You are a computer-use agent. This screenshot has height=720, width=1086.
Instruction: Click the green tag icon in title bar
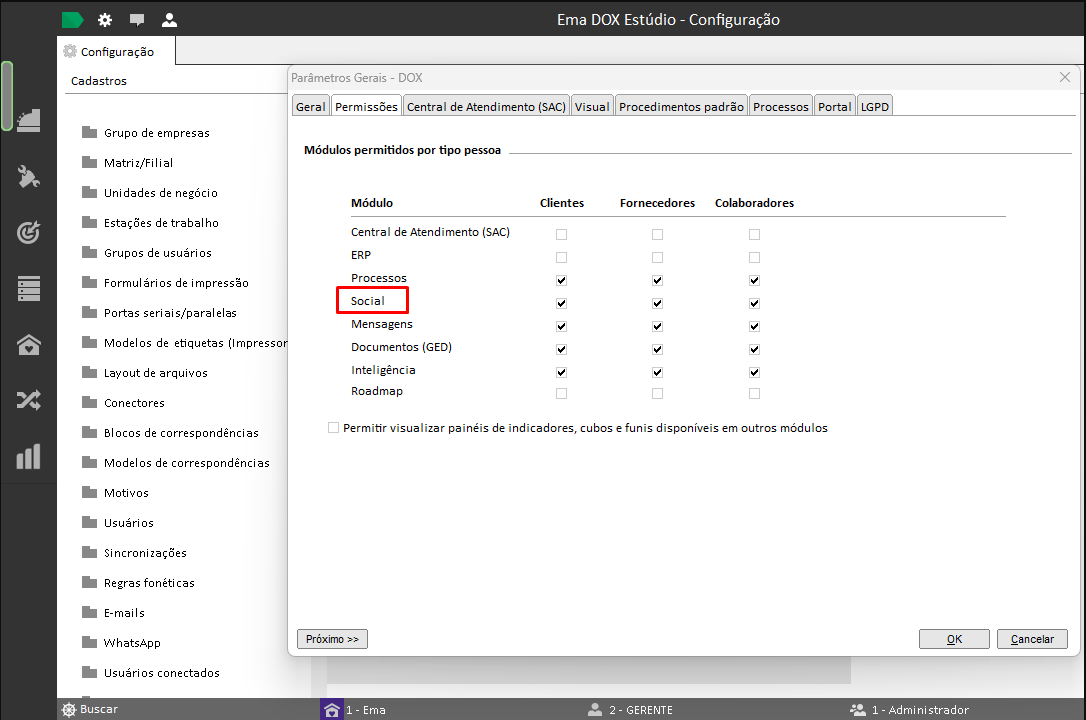pos(72,20)
